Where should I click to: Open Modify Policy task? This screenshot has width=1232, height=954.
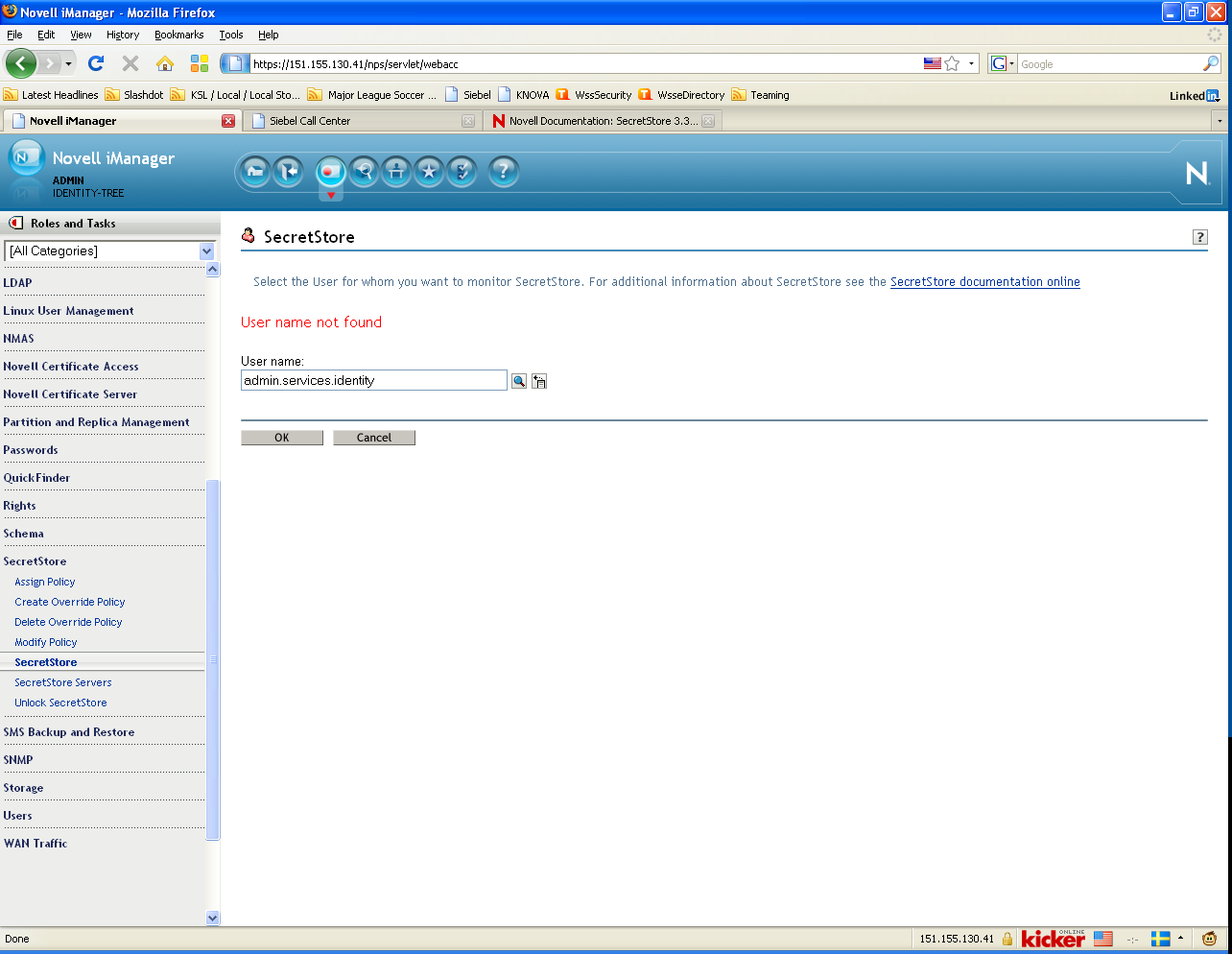tap(46, 642)
